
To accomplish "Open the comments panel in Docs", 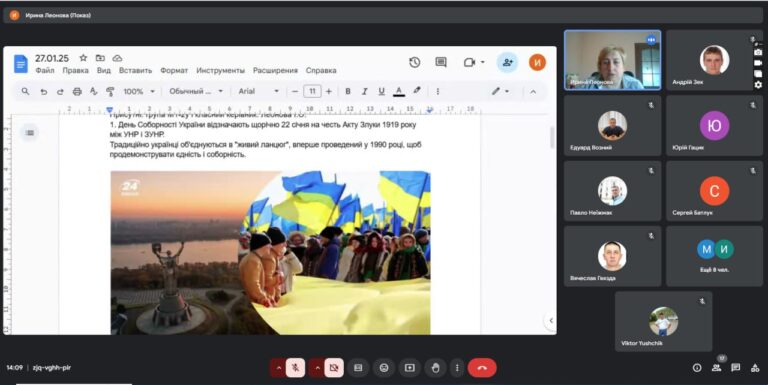I will (x=441, y=62).
